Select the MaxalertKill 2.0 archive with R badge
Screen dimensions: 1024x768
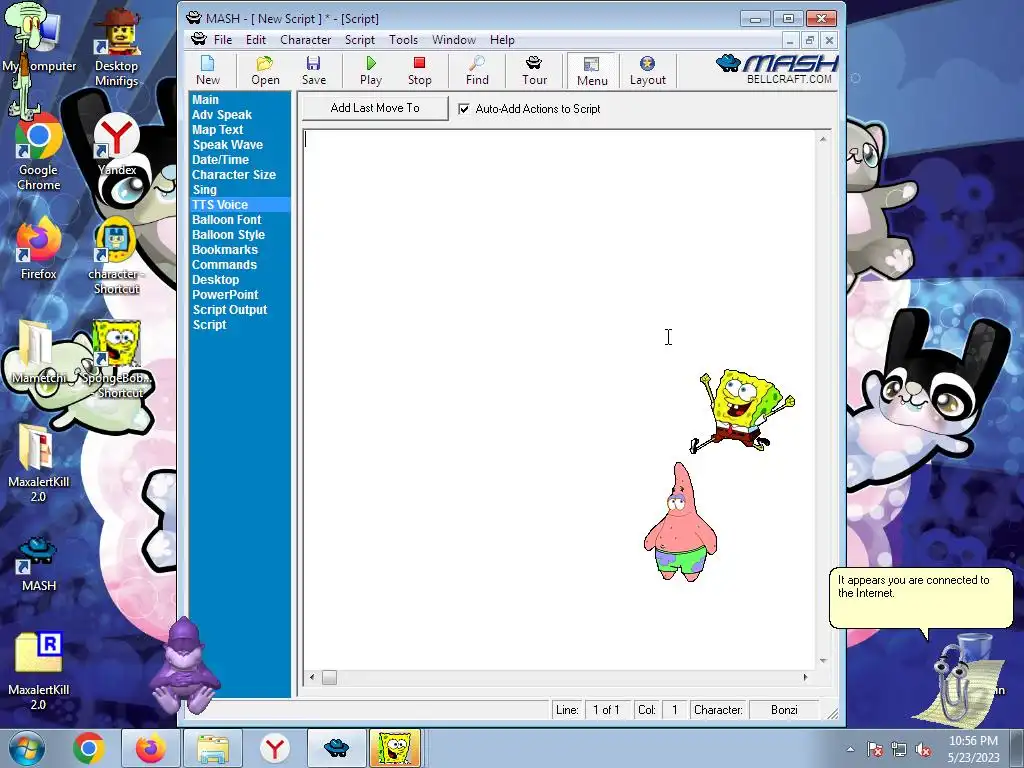click(39, 671)
